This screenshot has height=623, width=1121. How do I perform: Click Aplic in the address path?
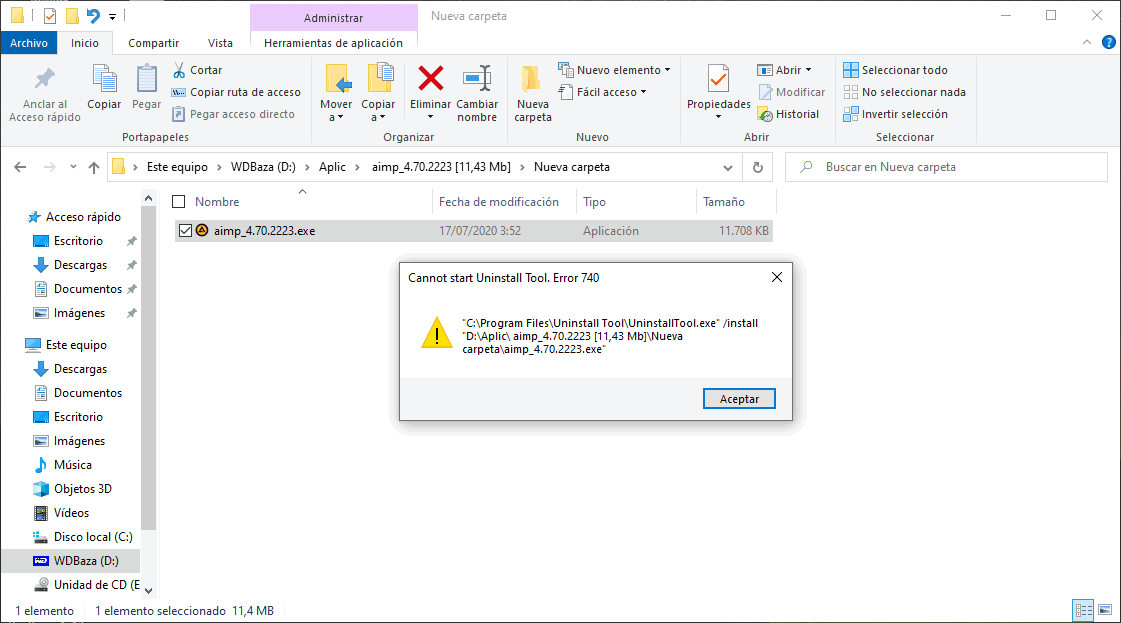point(332,167)
